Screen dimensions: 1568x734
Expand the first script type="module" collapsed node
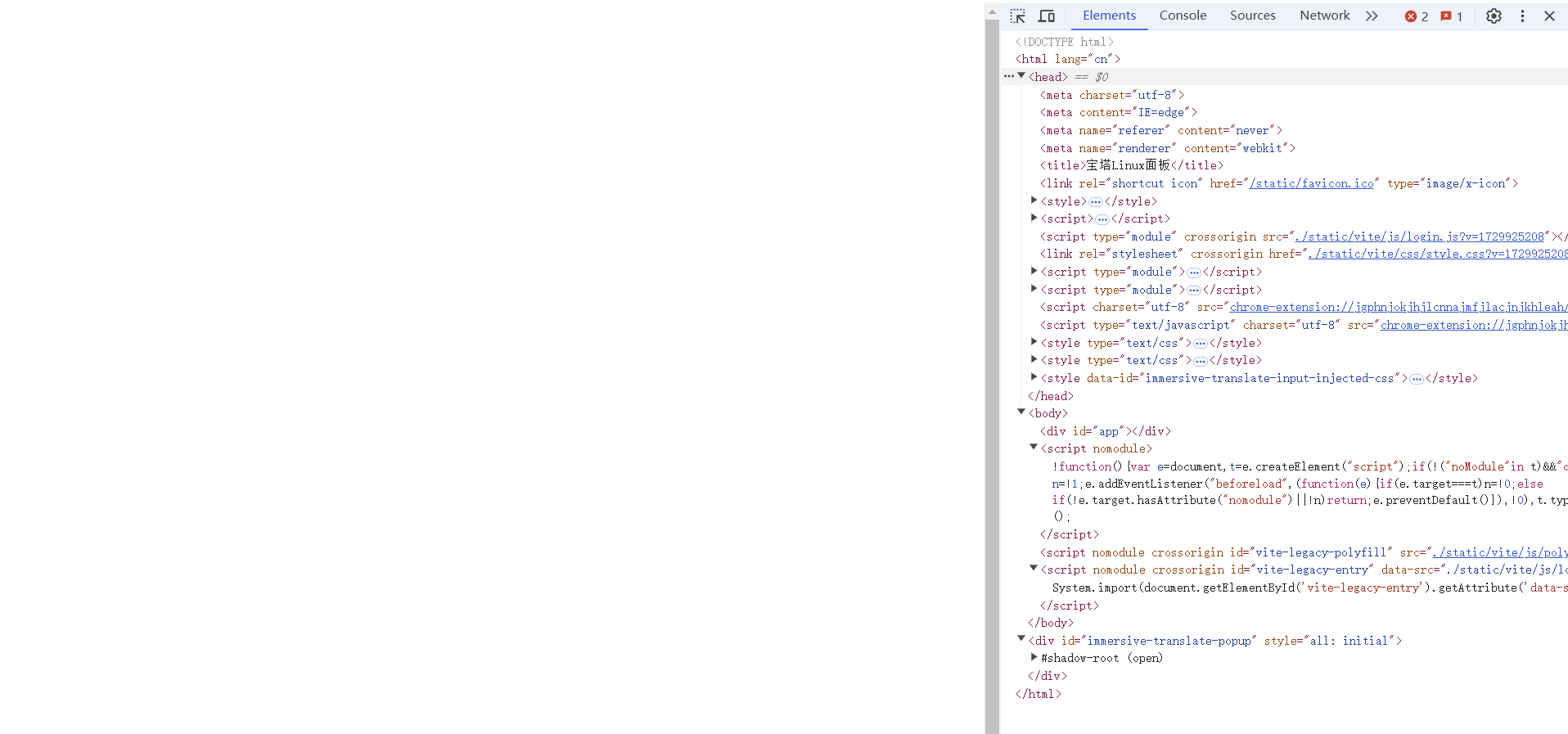(x=1034, y=272)
